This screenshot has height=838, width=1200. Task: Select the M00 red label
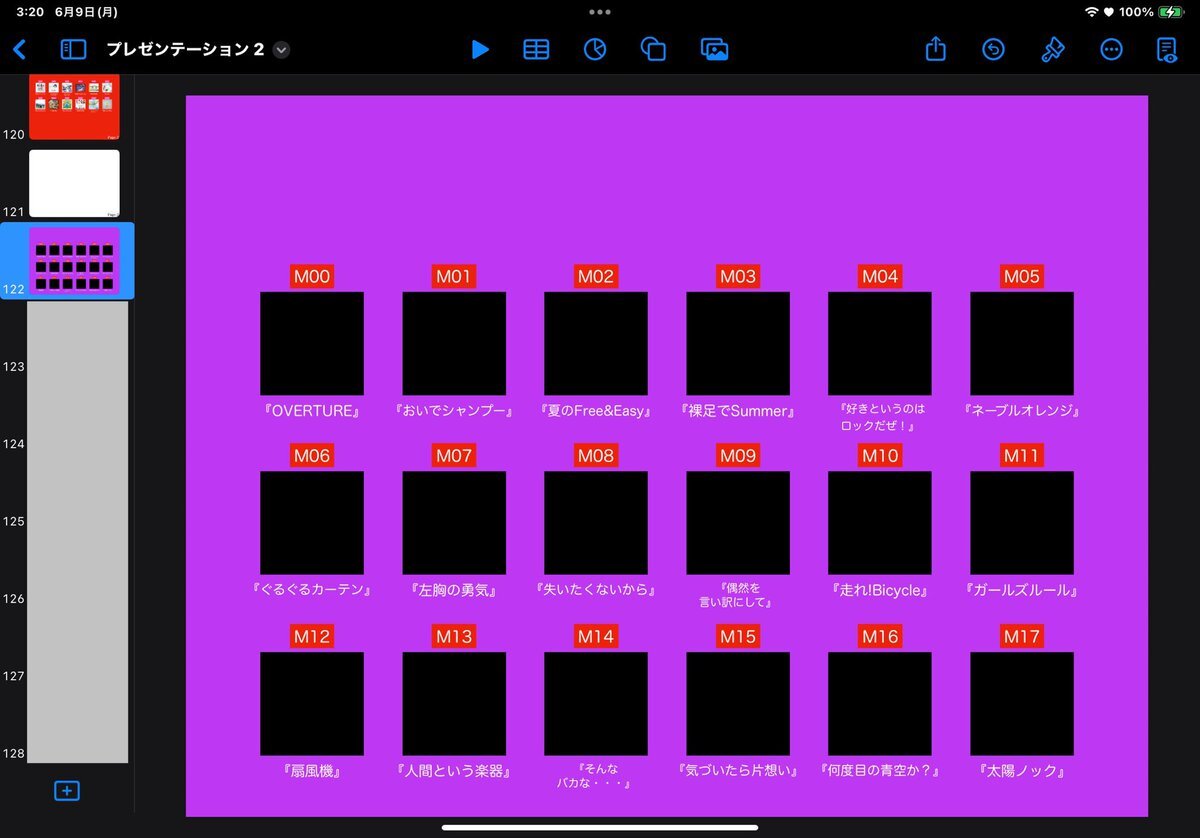coord(312,276)
